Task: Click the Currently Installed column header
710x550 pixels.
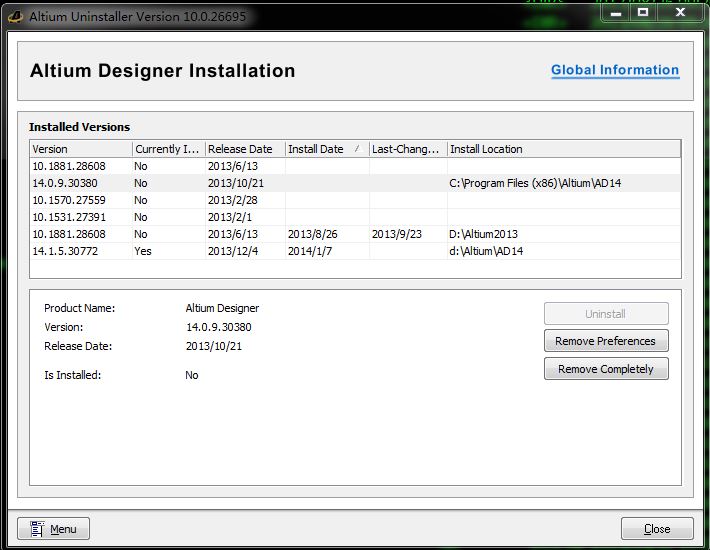Action: [167, 149]
